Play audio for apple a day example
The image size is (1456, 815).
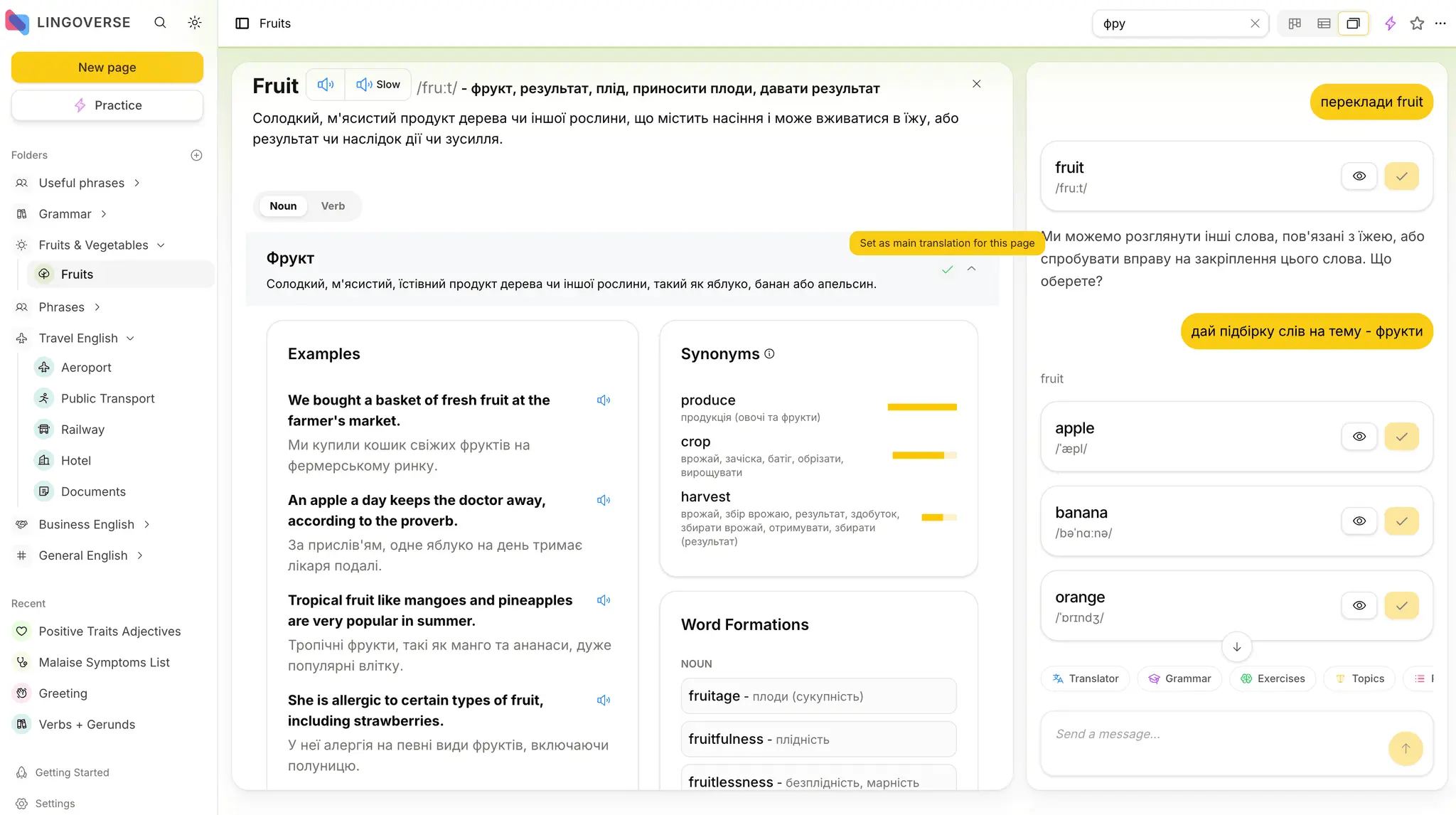point(604,501)
